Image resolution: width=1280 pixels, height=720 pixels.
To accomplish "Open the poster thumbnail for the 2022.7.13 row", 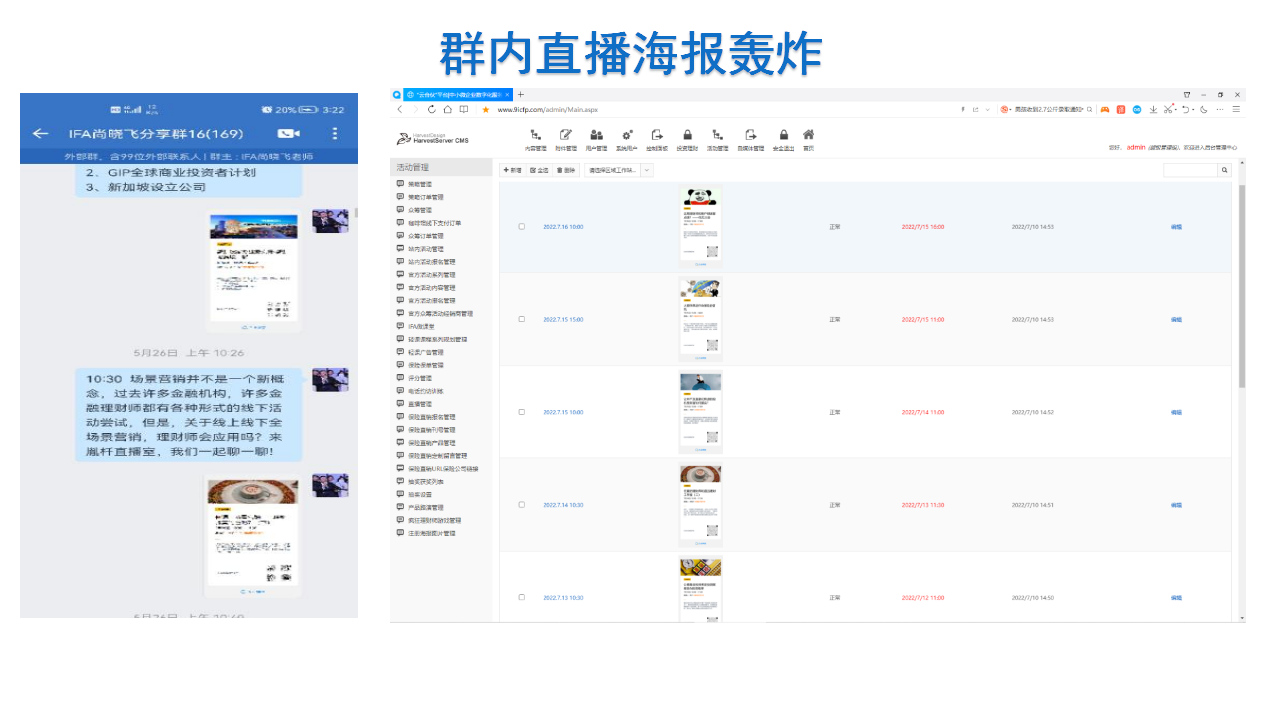I will (700, 590).
